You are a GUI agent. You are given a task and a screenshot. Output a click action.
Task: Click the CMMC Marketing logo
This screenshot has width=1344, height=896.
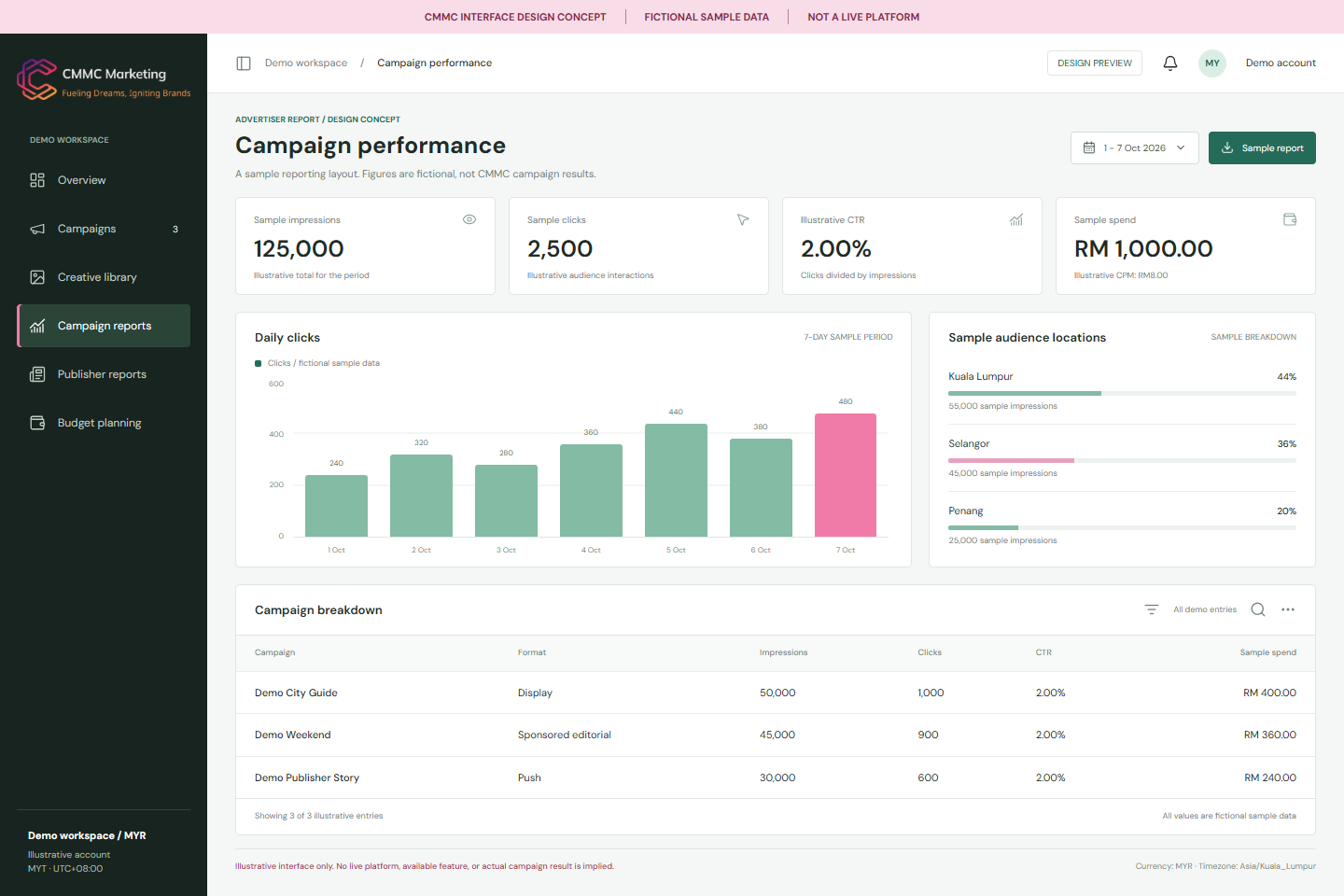[104, 79]
